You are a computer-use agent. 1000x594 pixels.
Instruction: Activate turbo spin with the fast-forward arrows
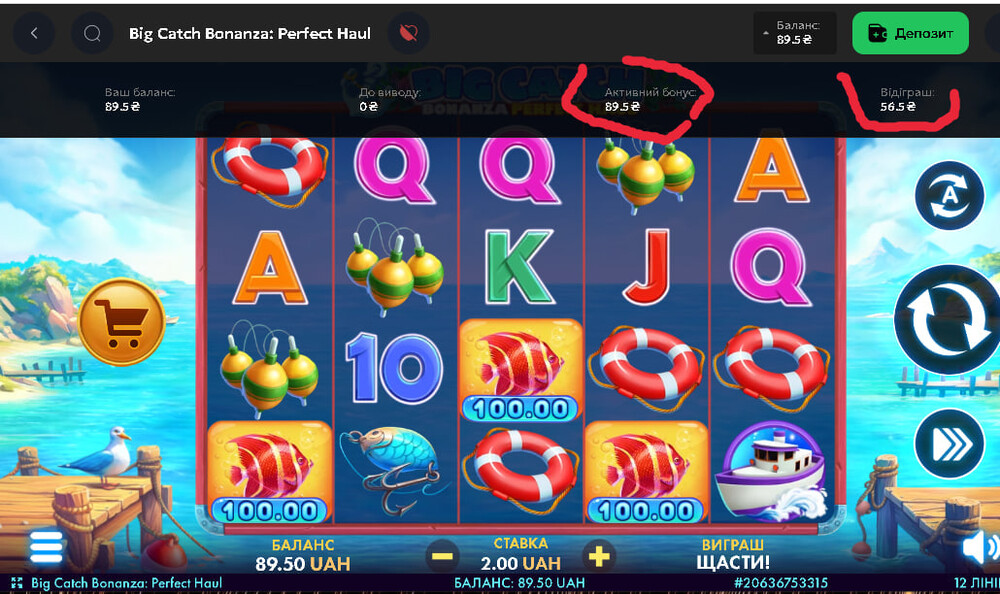click(949, 444)
